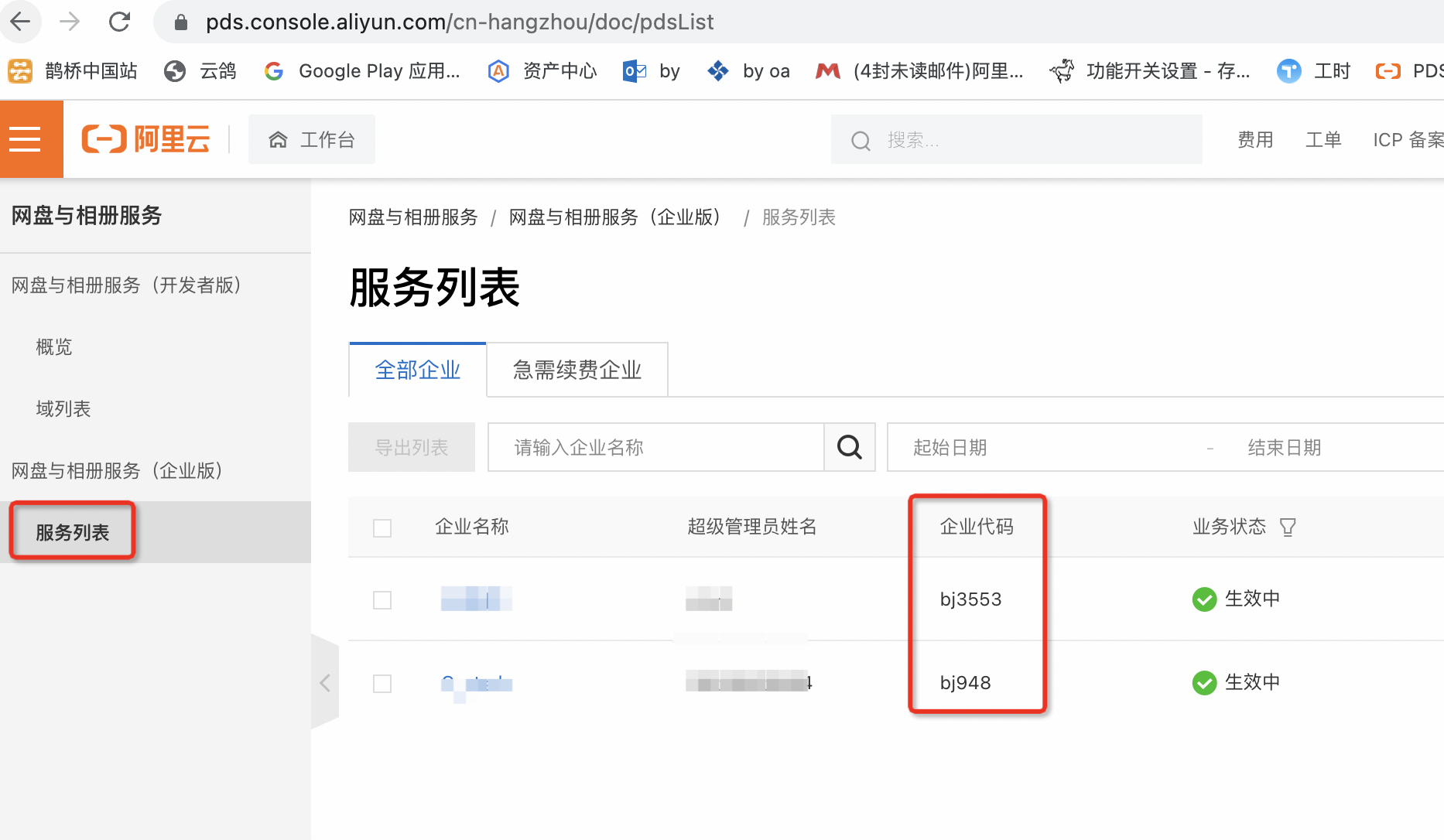The image size is (1444, 840).
Task: Switch to the 全部企业 tab
Action: pyautogui.click(x=418, y=370)
